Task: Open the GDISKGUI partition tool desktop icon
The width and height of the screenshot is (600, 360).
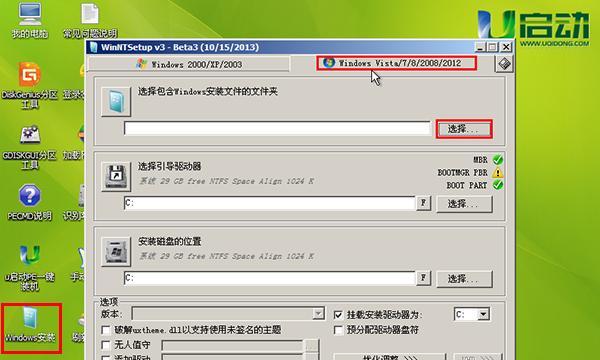Action: point(29,135)
